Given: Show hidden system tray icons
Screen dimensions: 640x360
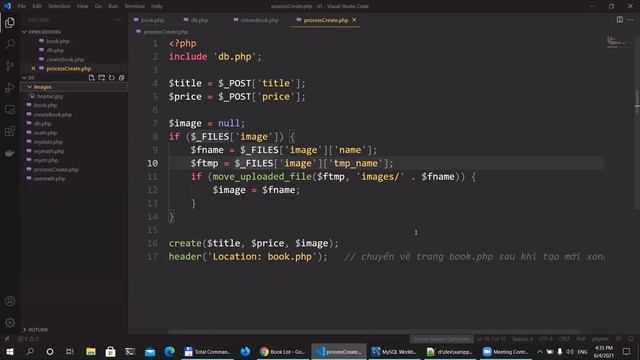Looking at the screenshot, I should (540, 351).
